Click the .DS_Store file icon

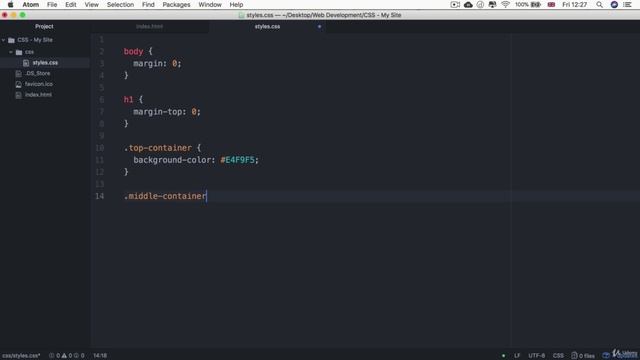pos(18,73)
